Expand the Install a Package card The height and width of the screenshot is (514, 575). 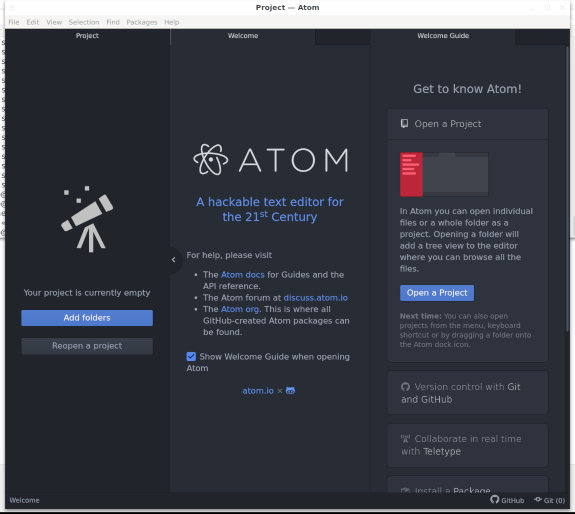[x=468, y=485]
